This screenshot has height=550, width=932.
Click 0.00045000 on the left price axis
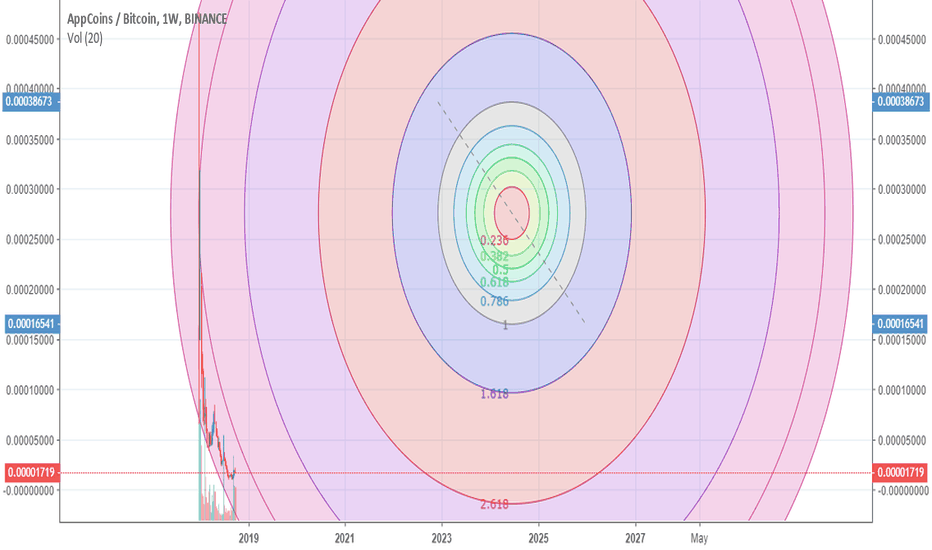coord(30,40)
